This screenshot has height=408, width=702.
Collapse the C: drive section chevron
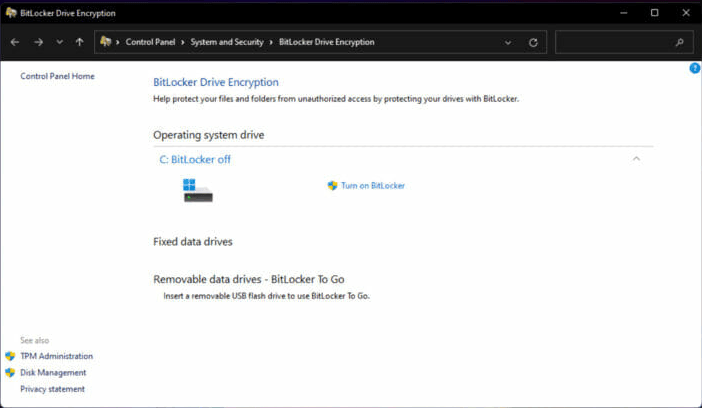click(636, 159)
